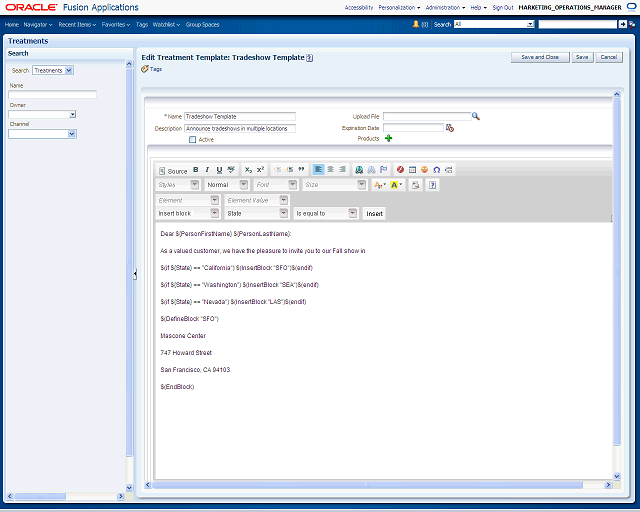The image size is (640, 512).
Task: Click the Insert button
Action: (374, 214)
